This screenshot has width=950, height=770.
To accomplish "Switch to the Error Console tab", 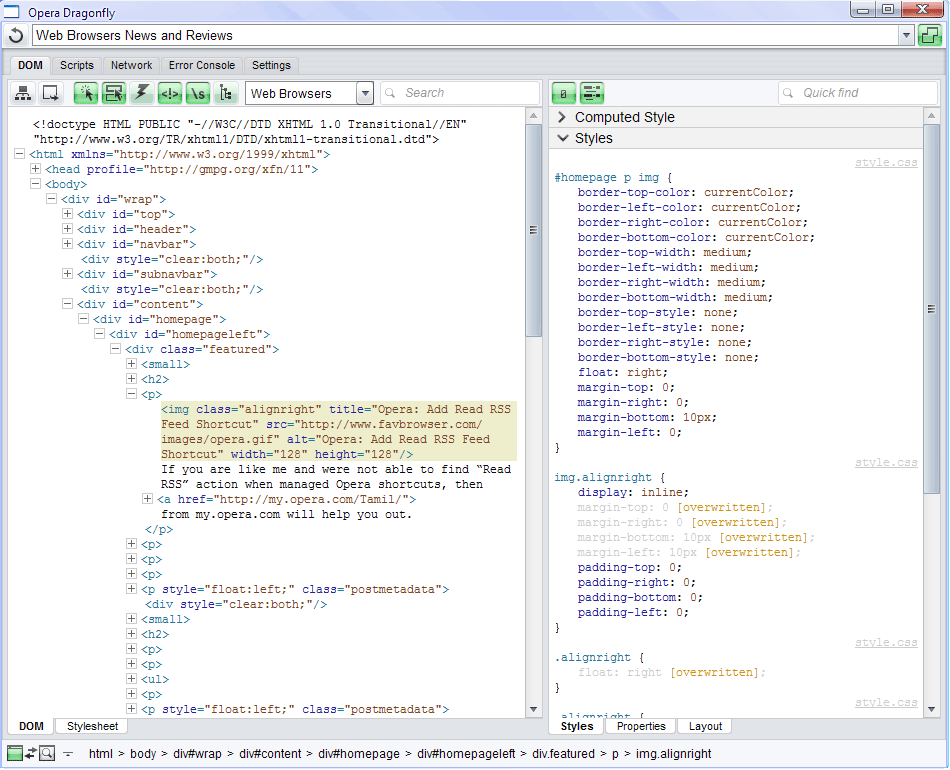I will coord(202,65).
